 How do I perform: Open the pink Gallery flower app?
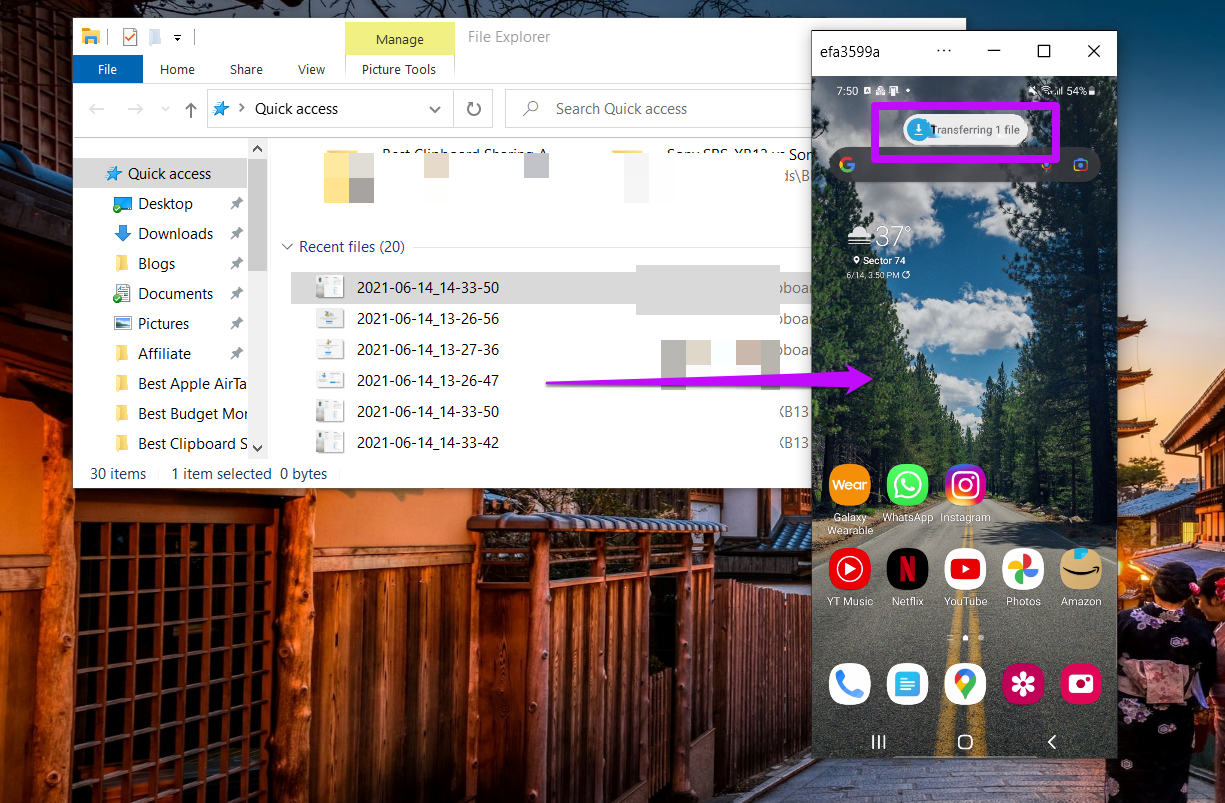point(1023,684)
